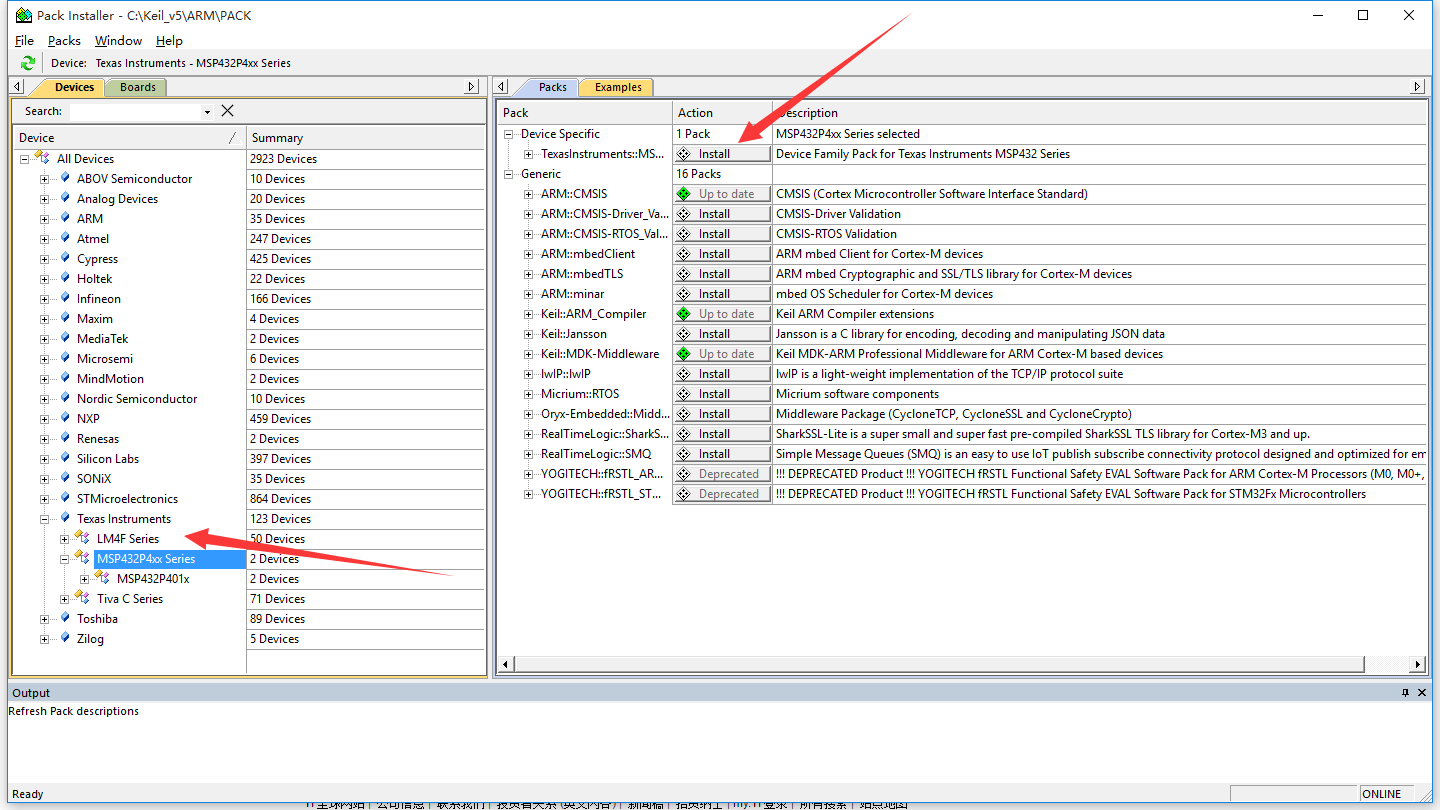Click Up to date button for Keil::MDK-Middleware
The image size is (1440, 810).
click(722, 354)
